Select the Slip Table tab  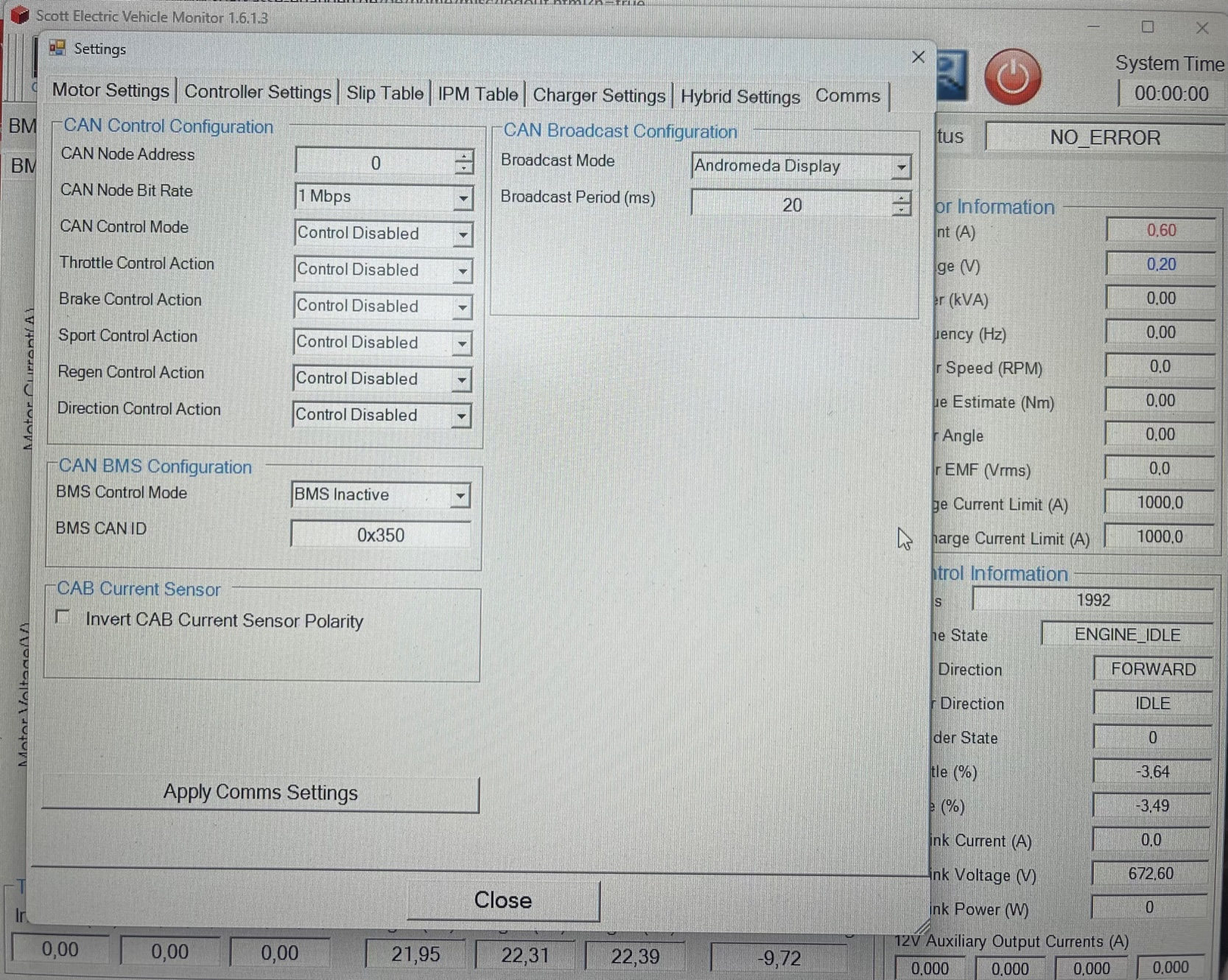point(385,94)
